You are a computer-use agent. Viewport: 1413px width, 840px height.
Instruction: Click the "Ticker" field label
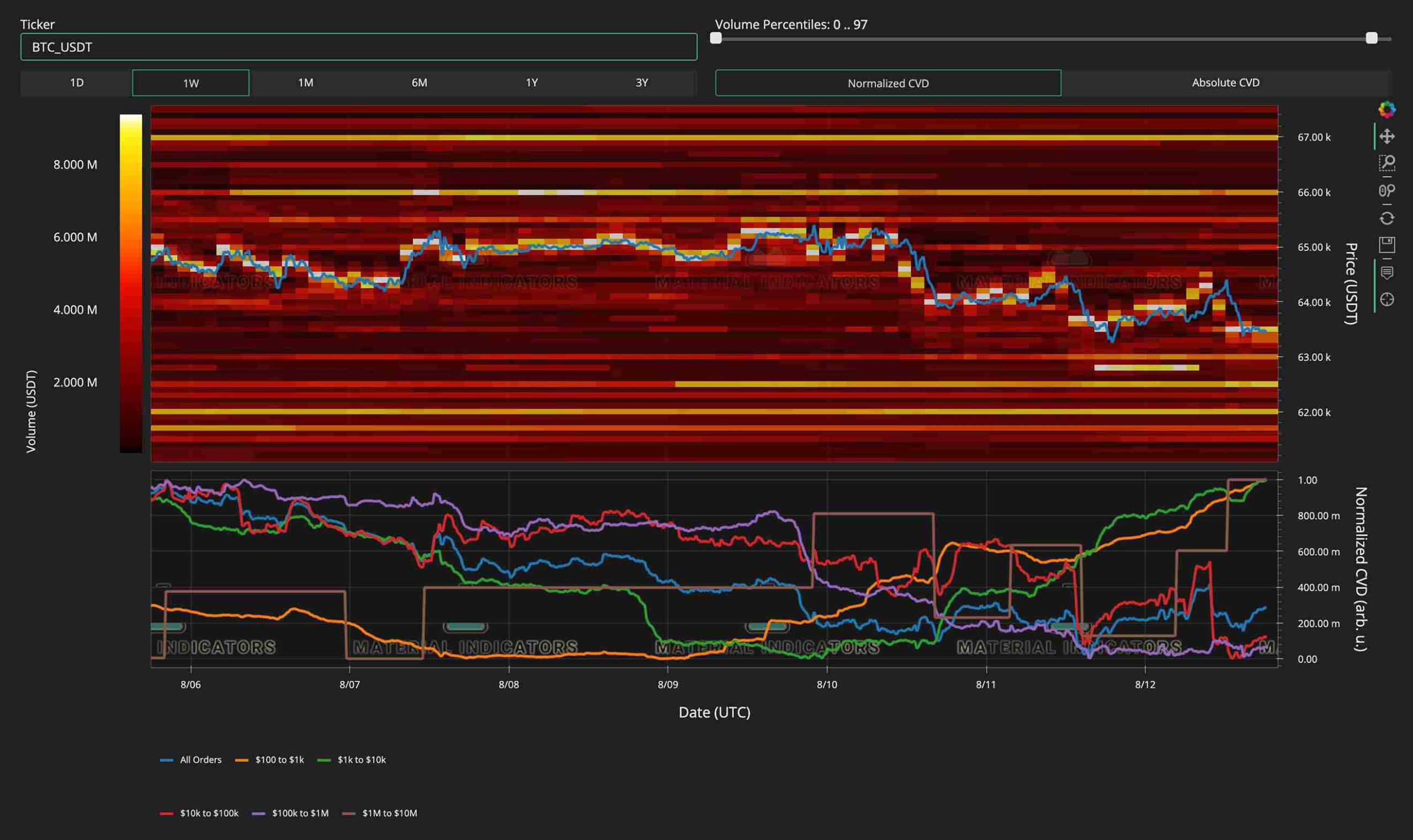tap(38, 24)
